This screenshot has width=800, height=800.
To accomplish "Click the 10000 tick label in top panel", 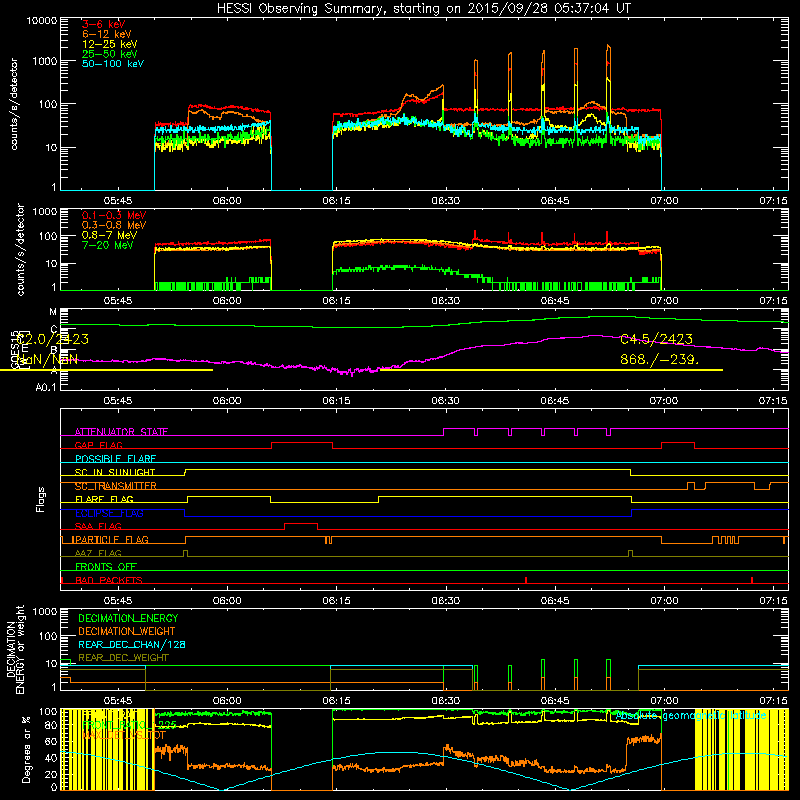I will click(42, 21).
